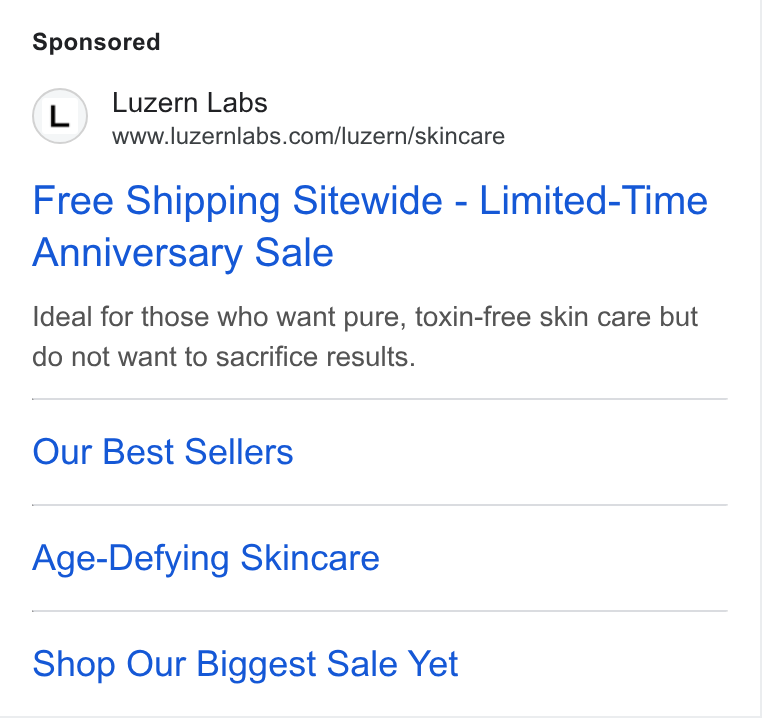The image size is (762, 718).
Task: Visit the Age-Defying Skincare sitelink
Action: (x=206, y=558)
